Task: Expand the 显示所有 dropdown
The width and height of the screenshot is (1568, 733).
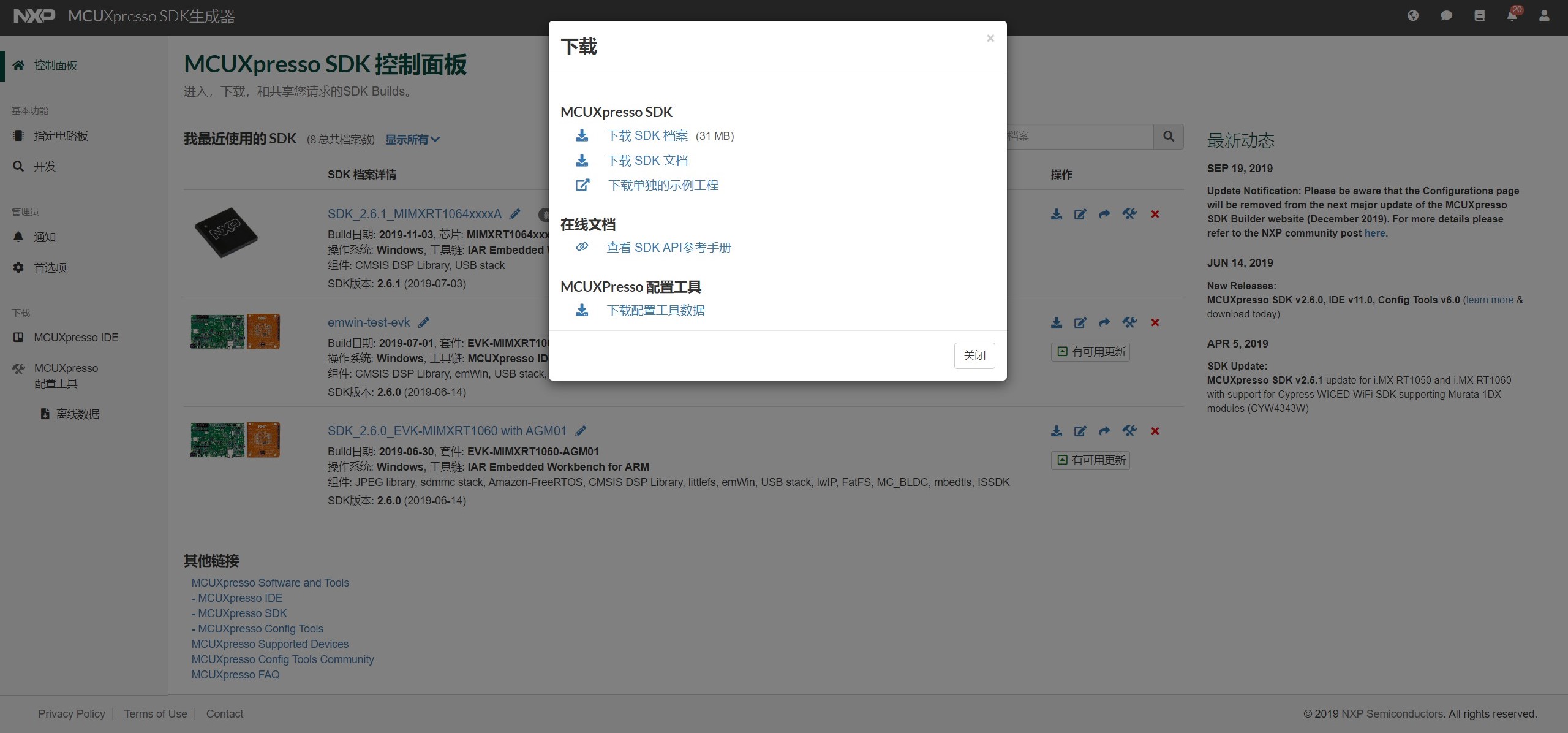Action: point(412,140)
